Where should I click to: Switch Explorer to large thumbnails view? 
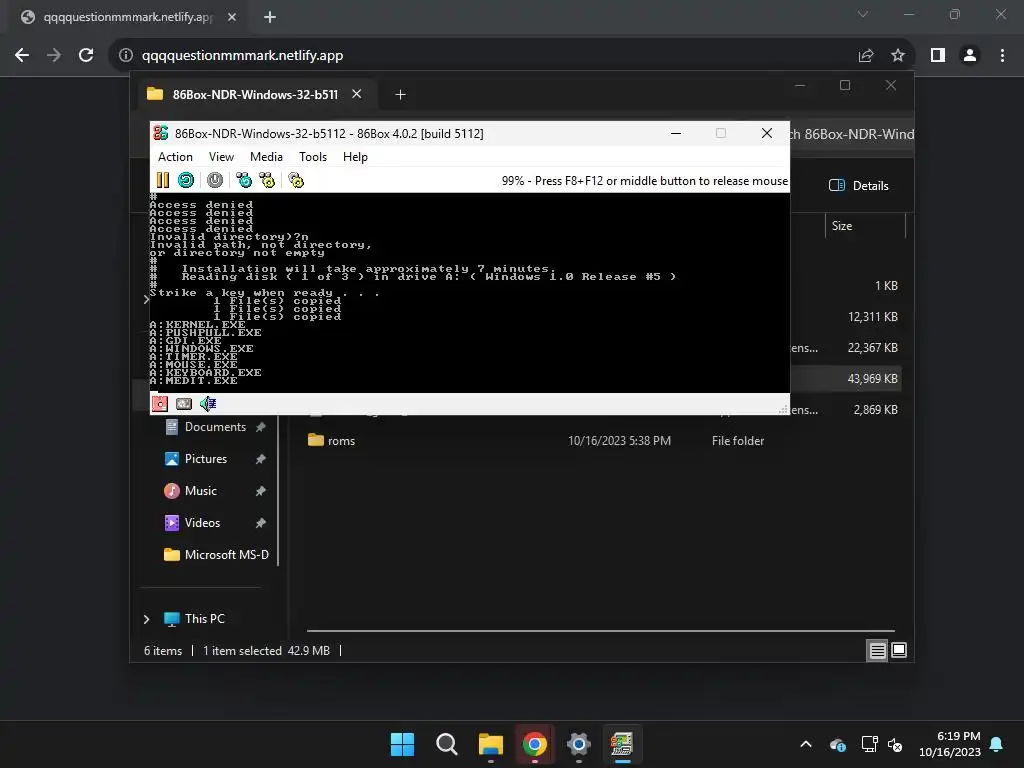point(899,650)
